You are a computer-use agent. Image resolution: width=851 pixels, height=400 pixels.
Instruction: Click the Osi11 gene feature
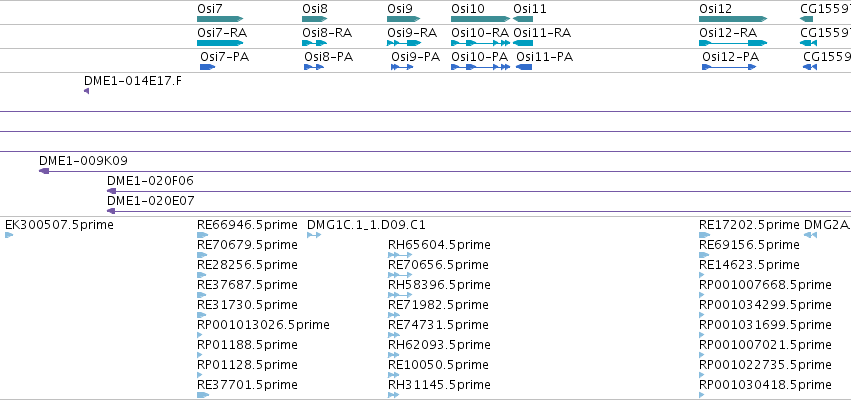pos(523,19)
